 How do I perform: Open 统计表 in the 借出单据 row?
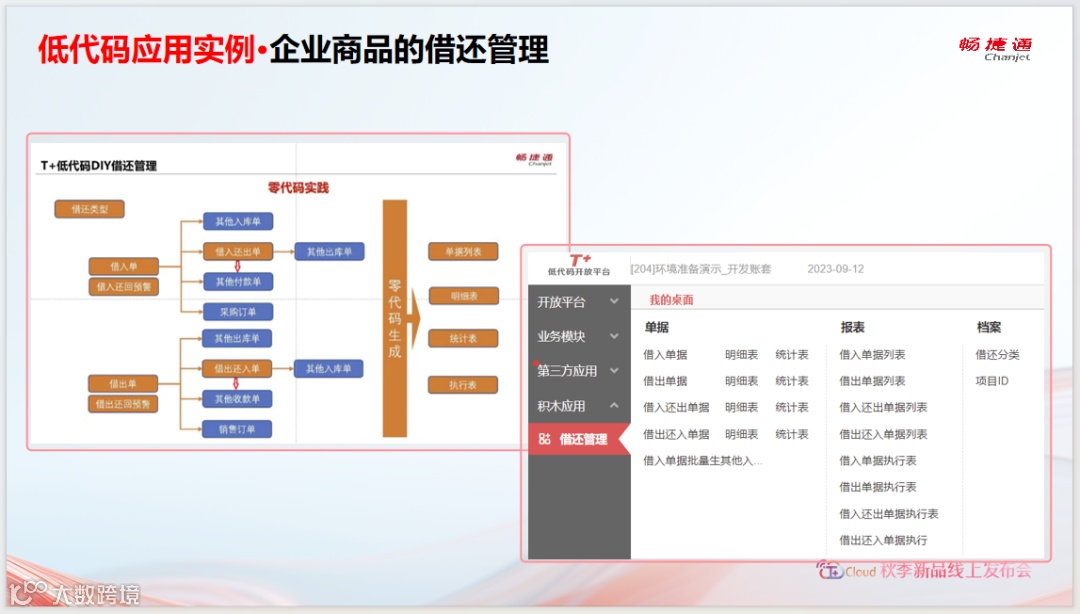coord(791,381)
